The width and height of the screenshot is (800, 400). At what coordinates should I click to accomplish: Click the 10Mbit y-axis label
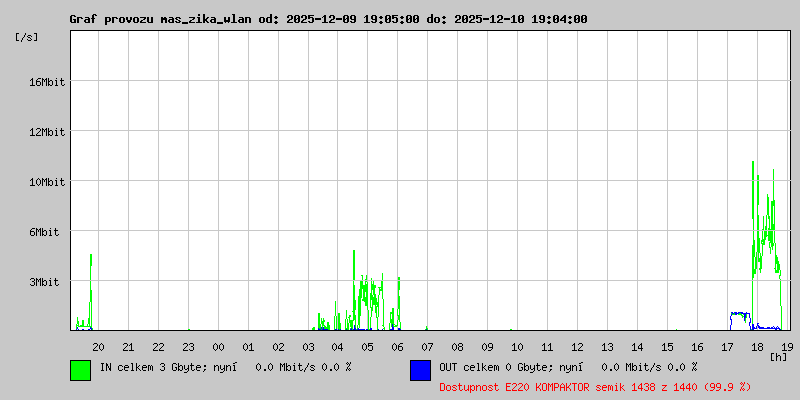click(x=46, y=182)
